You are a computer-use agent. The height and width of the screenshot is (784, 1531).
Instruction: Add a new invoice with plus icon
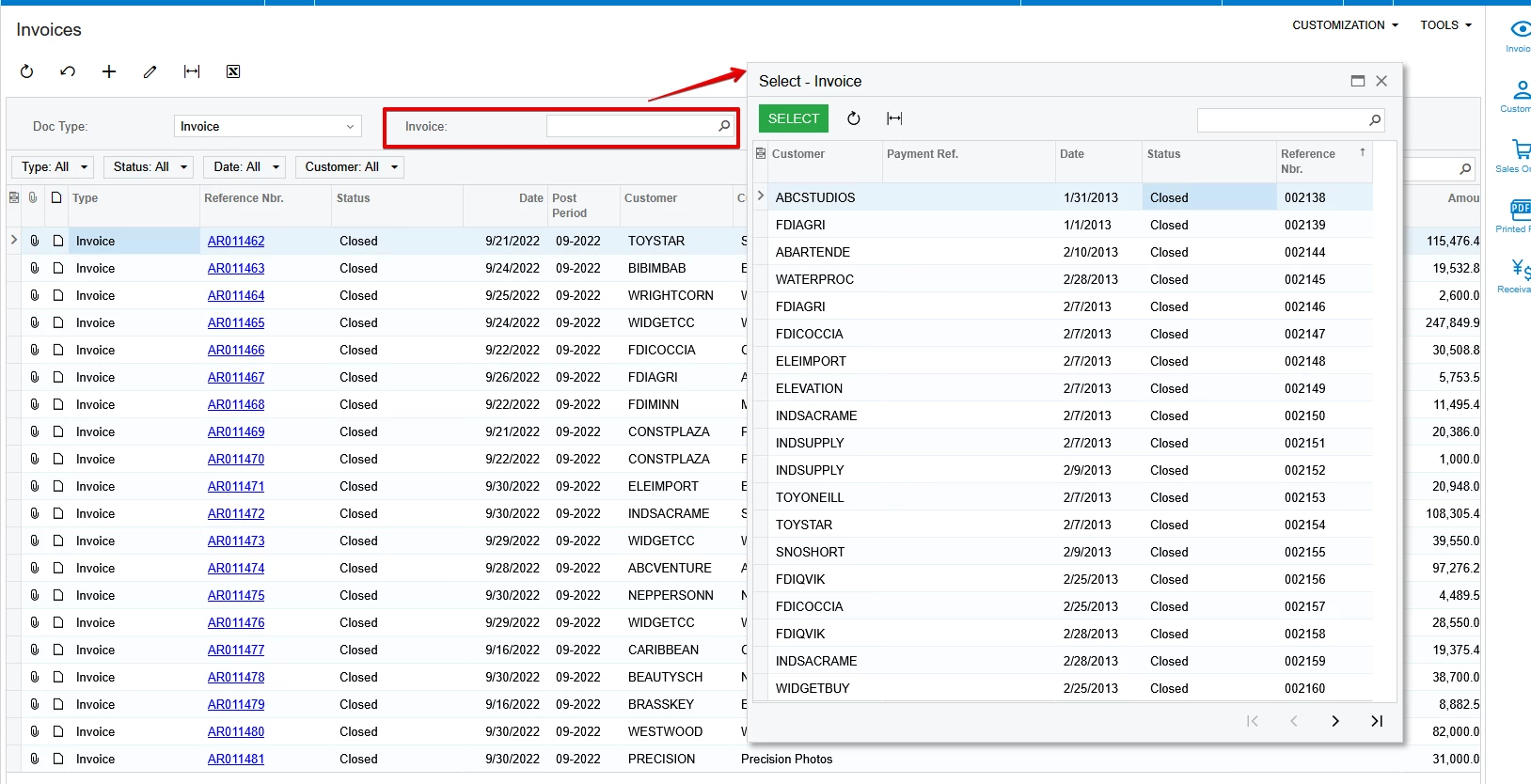pyautogui.click(x=109, y=71)
